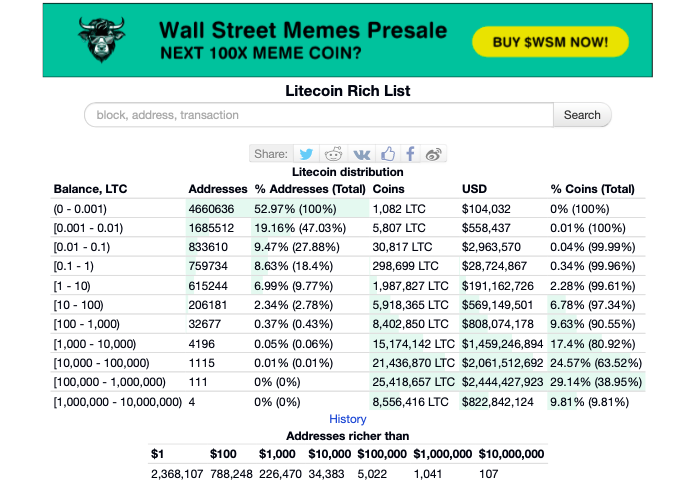Click the Wall Street Memes Presale headline

coord(303,31)
